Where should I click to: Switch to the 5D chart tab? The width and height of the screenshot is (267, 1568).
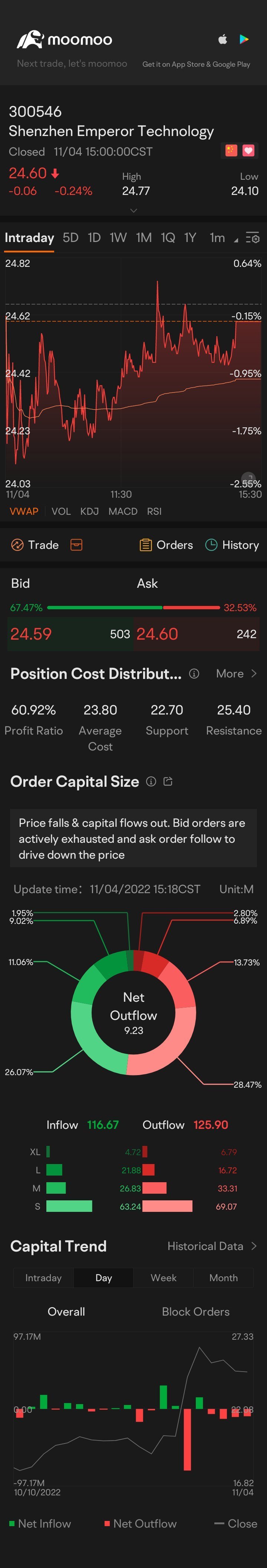71,238
